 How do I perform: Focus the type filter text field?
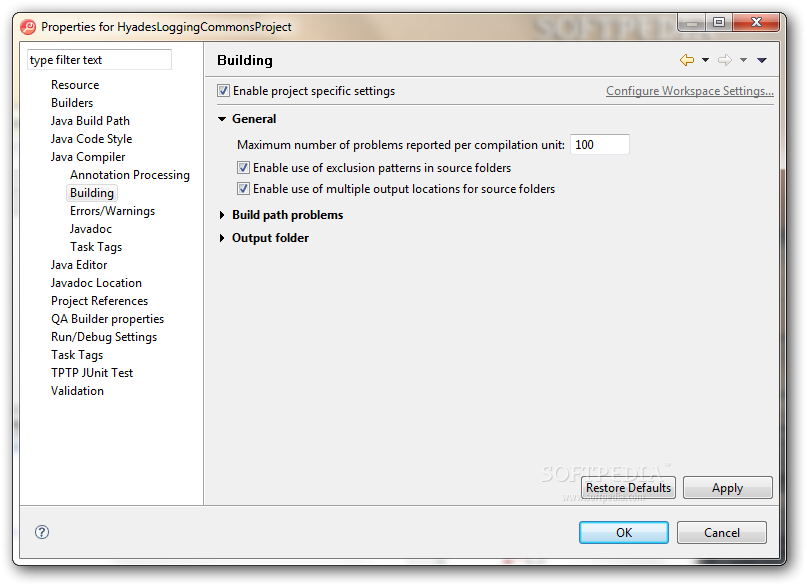[99, 60]
